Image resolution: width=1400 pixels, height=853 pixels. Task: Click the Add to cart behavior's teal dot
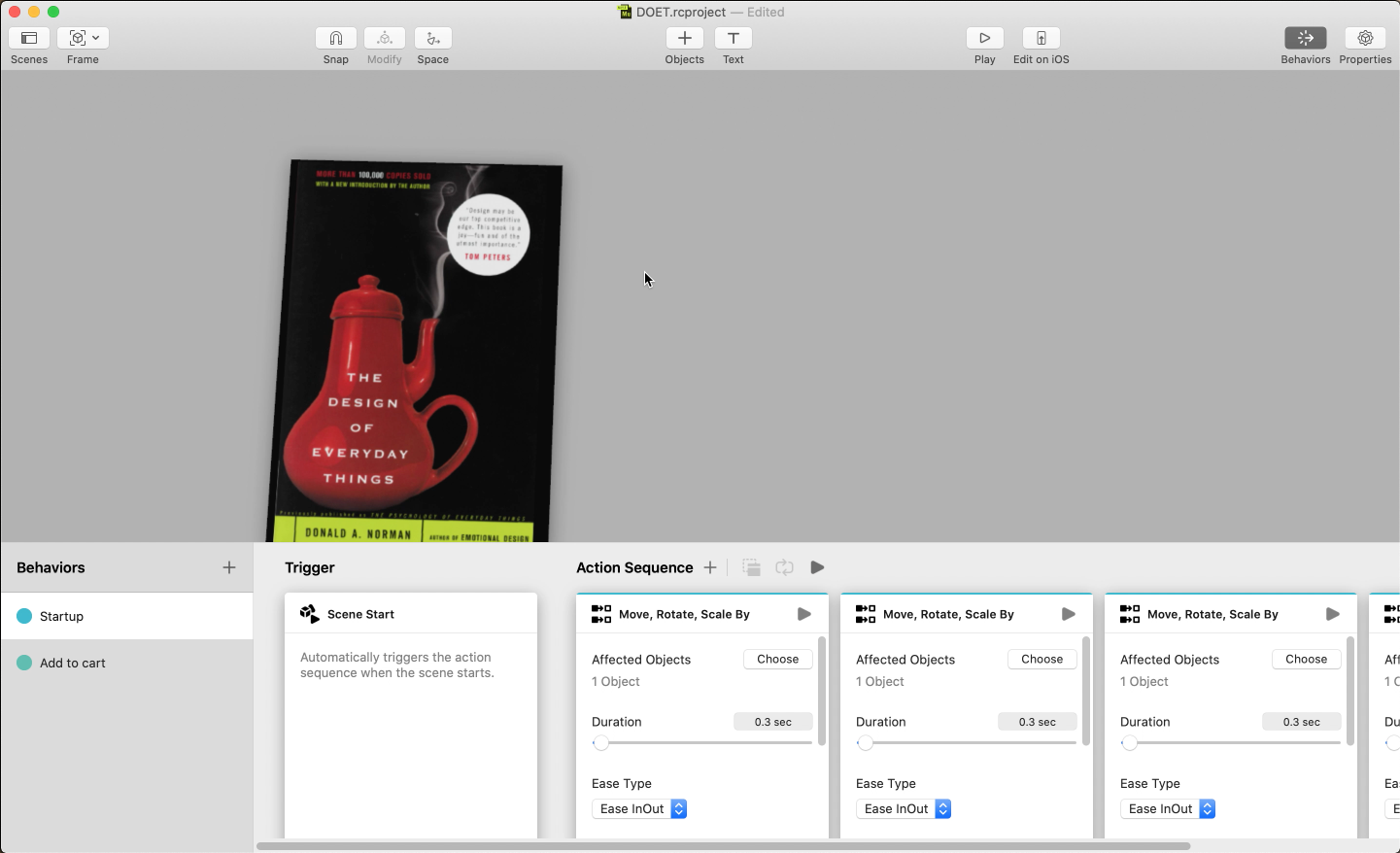(x=24, y=663)
